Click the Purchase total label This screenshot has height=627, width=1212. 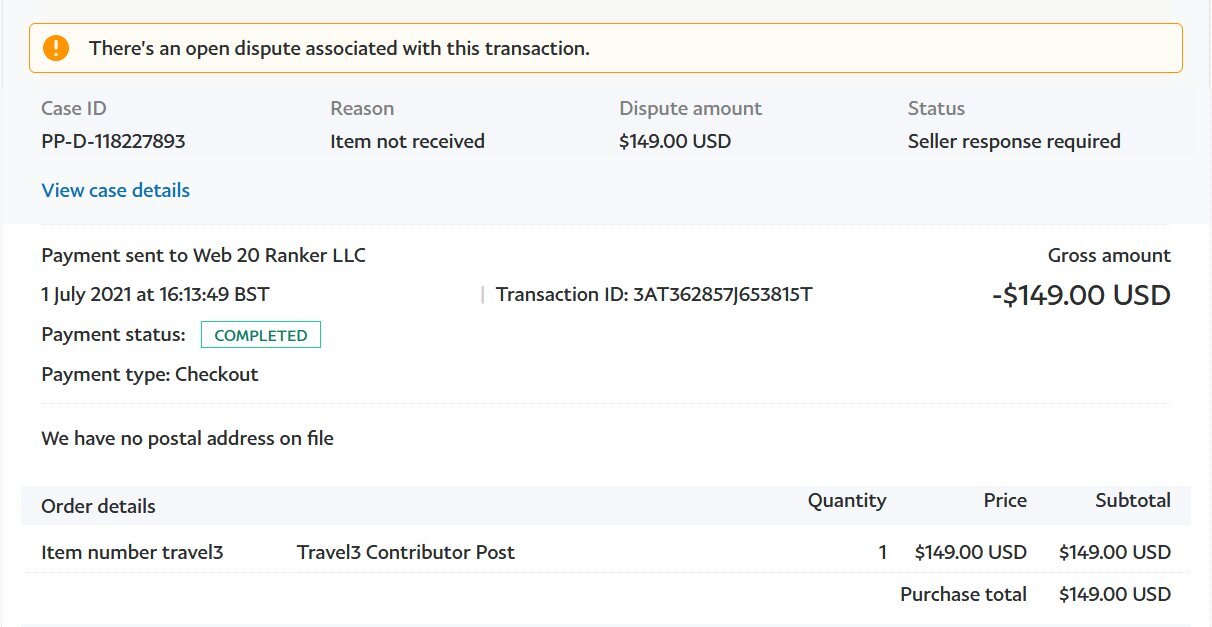(963, 594)
